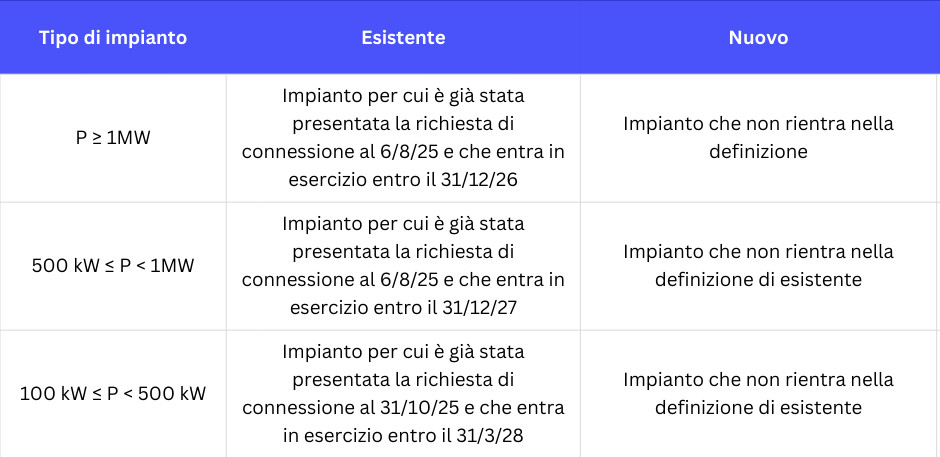
Task: Select the "Esistente" column header
Action: point(403,38)
